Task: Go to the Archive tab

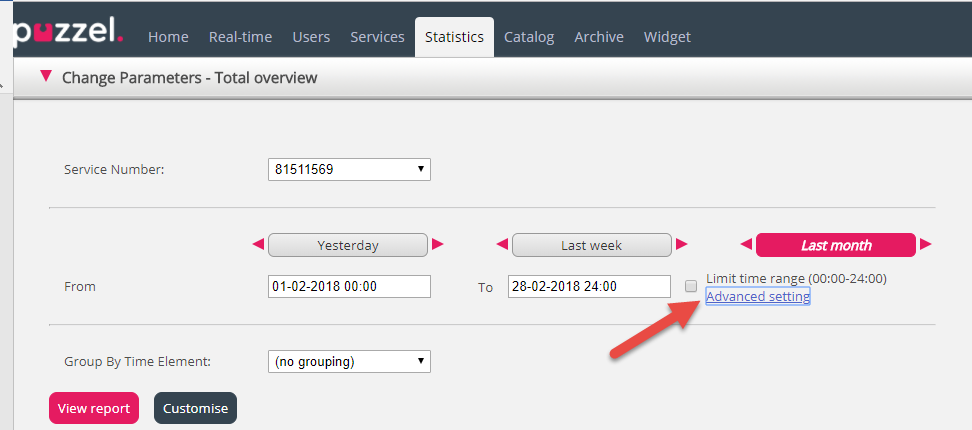Action: click(x=598, y=37)
